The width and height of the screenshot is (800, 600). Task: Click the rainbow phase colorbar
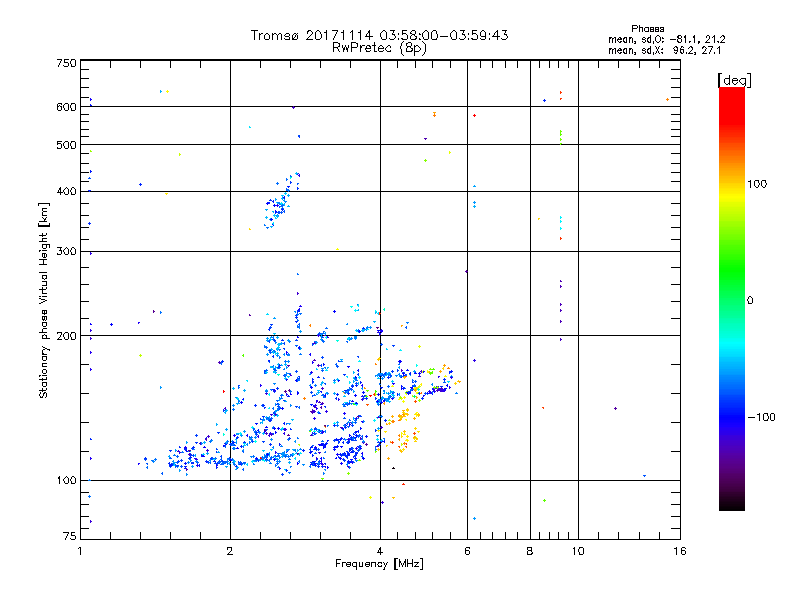(x=732, y=298)
